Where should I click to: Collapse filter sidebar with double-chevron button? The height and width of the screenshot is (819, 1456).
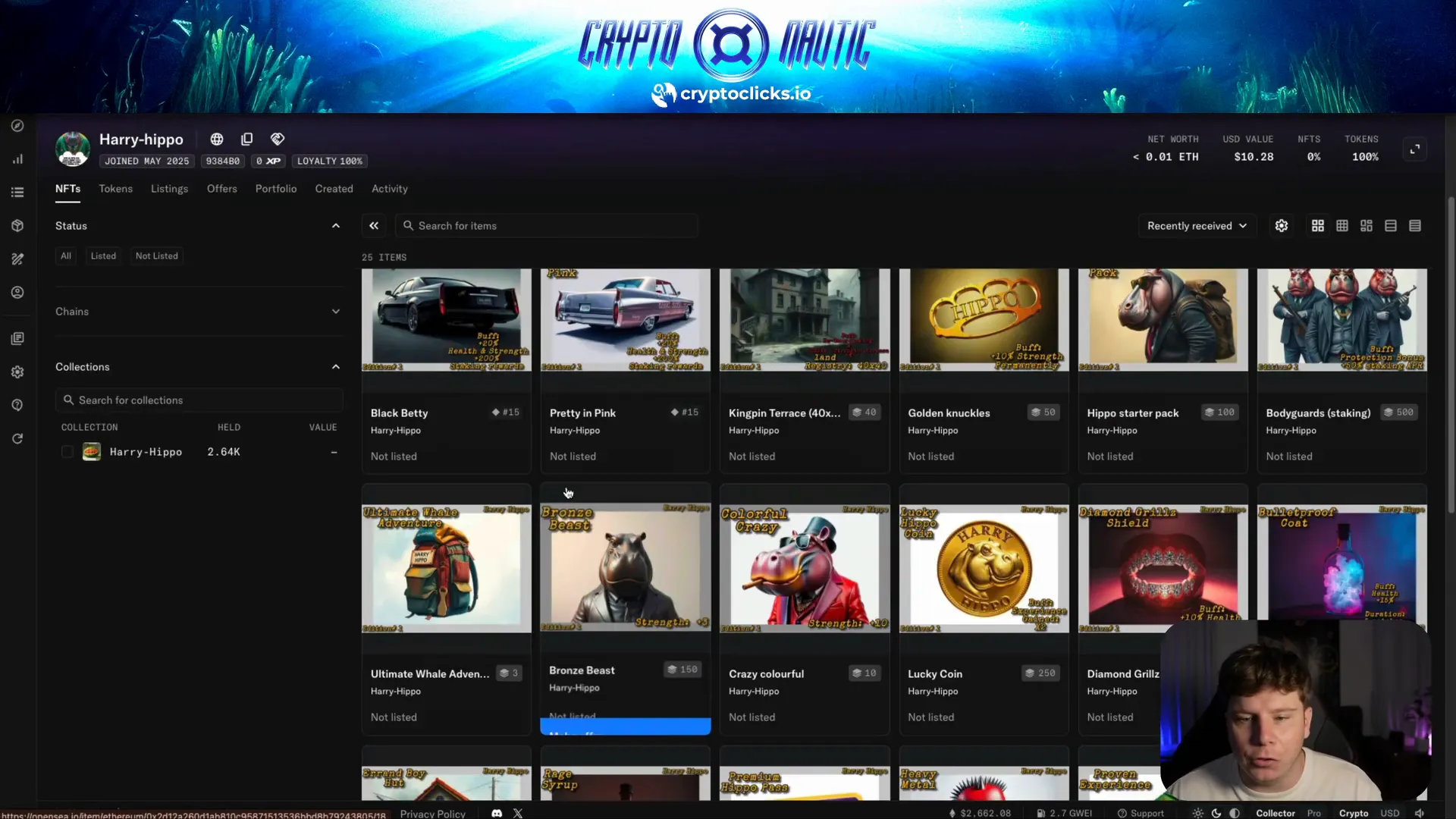tap(374, 226)
